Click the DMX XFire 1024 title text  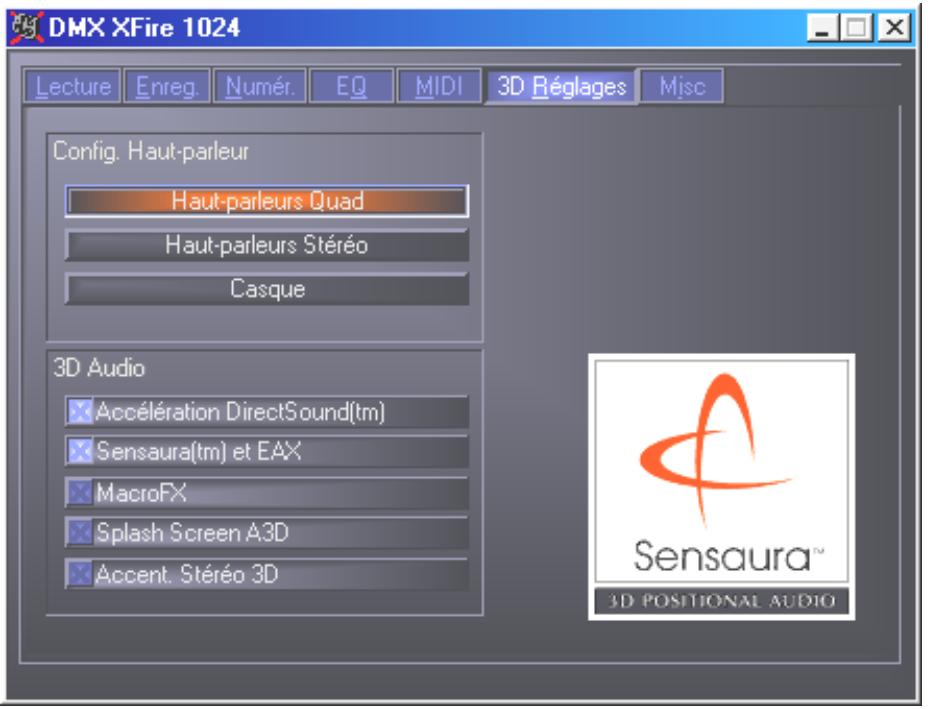(x=144, y=27)
